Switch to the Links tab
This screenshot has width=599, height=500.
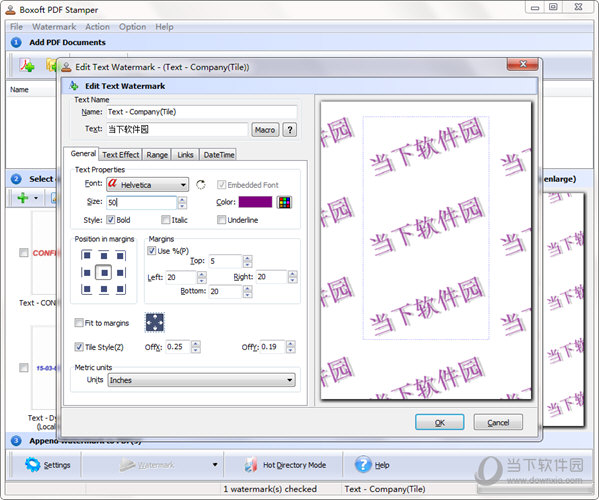point(185,155)
